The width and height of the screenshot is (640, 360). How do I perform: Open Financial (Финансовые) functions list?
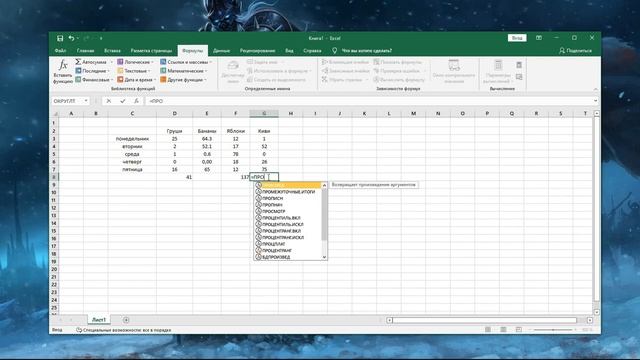point(93,80)
